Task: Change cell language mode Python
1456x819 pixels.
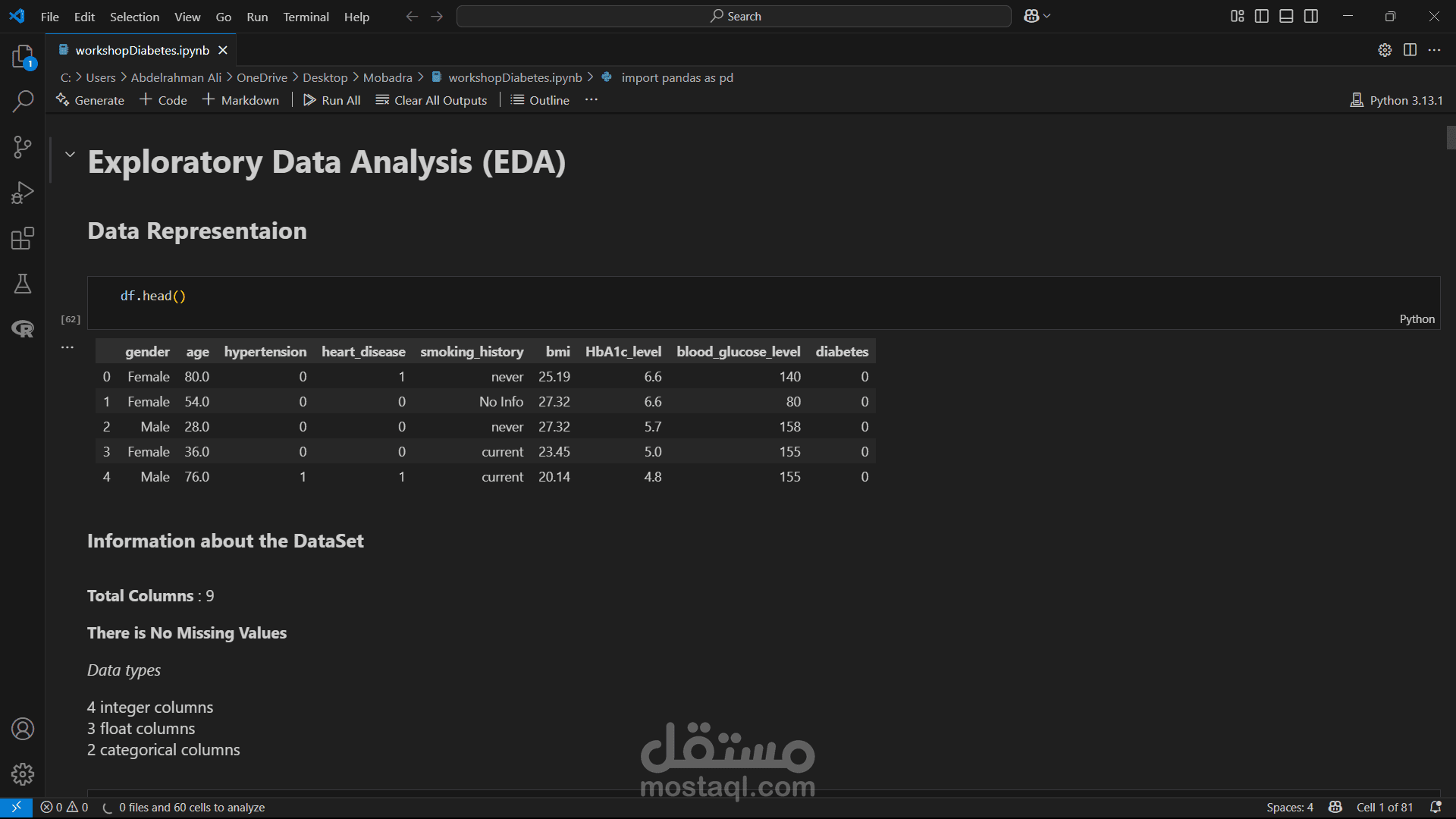Action: coord(1417,319)
